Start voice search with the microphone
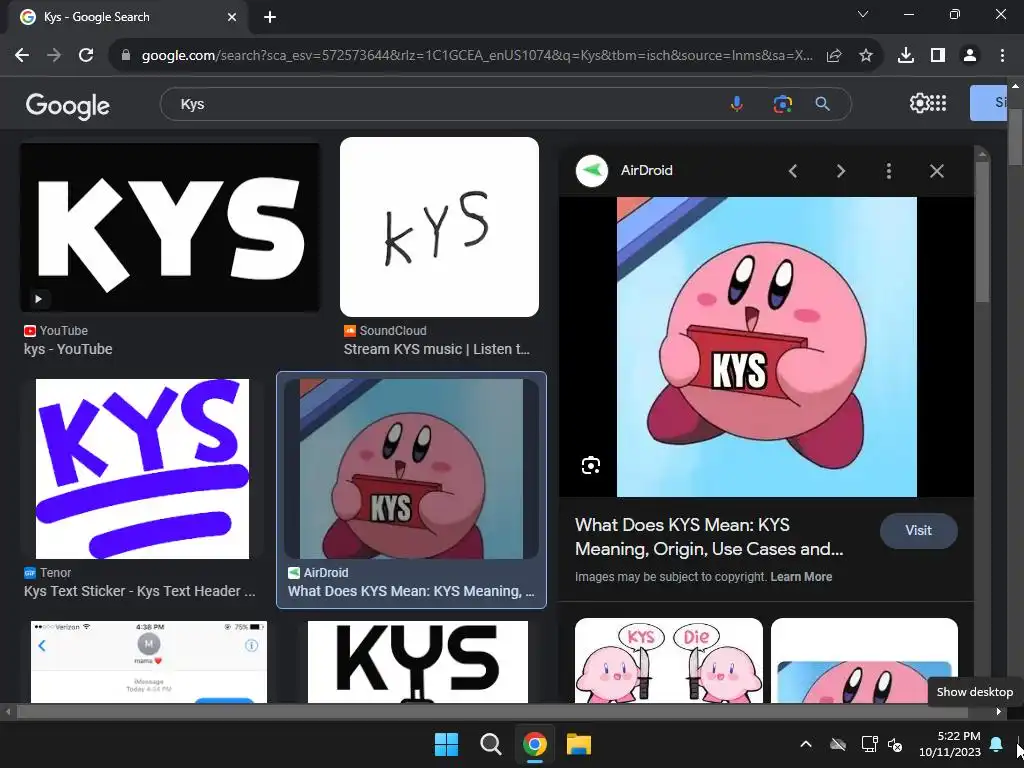Screen dimensions: 1024x768 coord(737,104)
